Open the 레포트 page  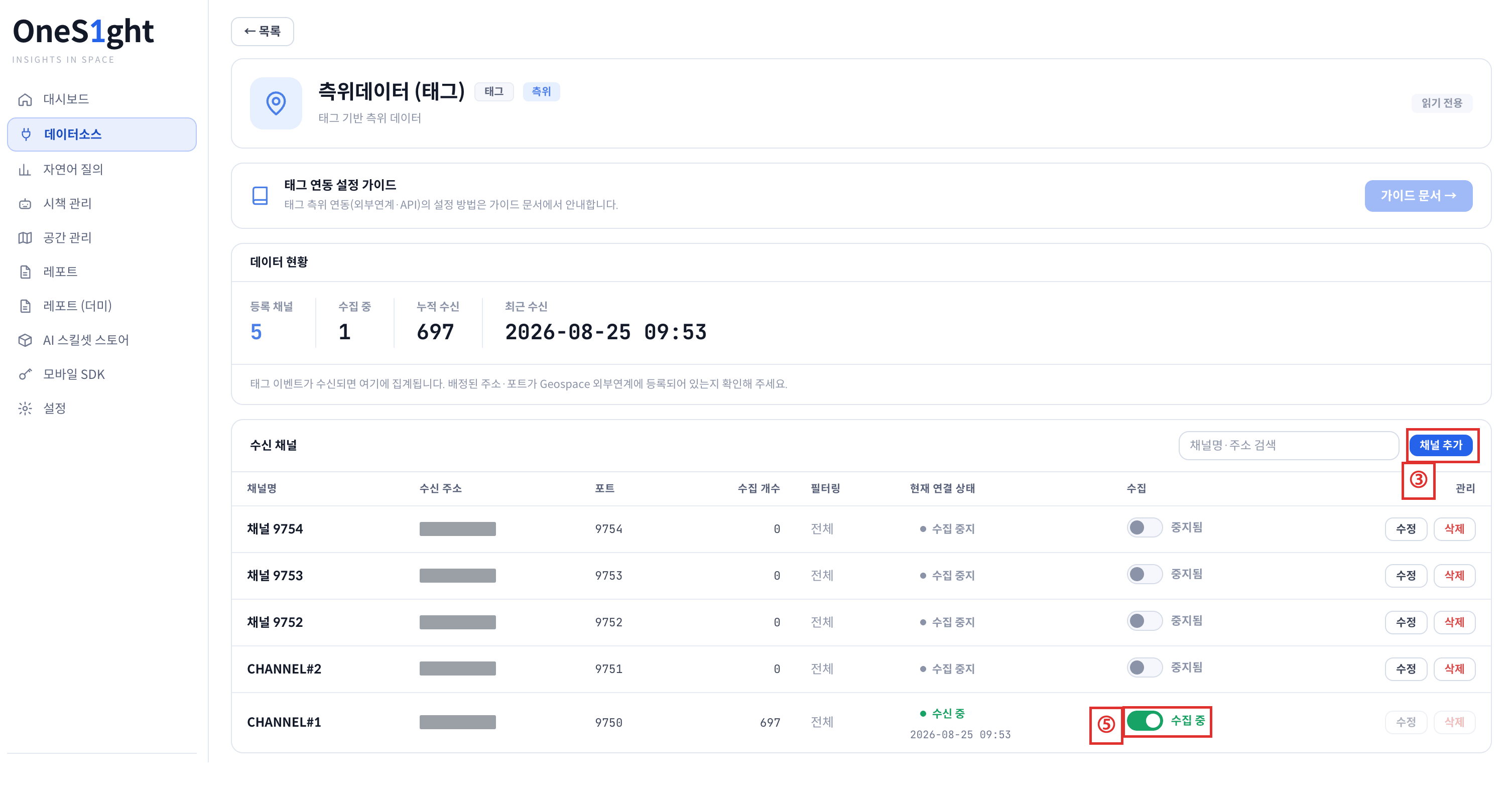101,272
